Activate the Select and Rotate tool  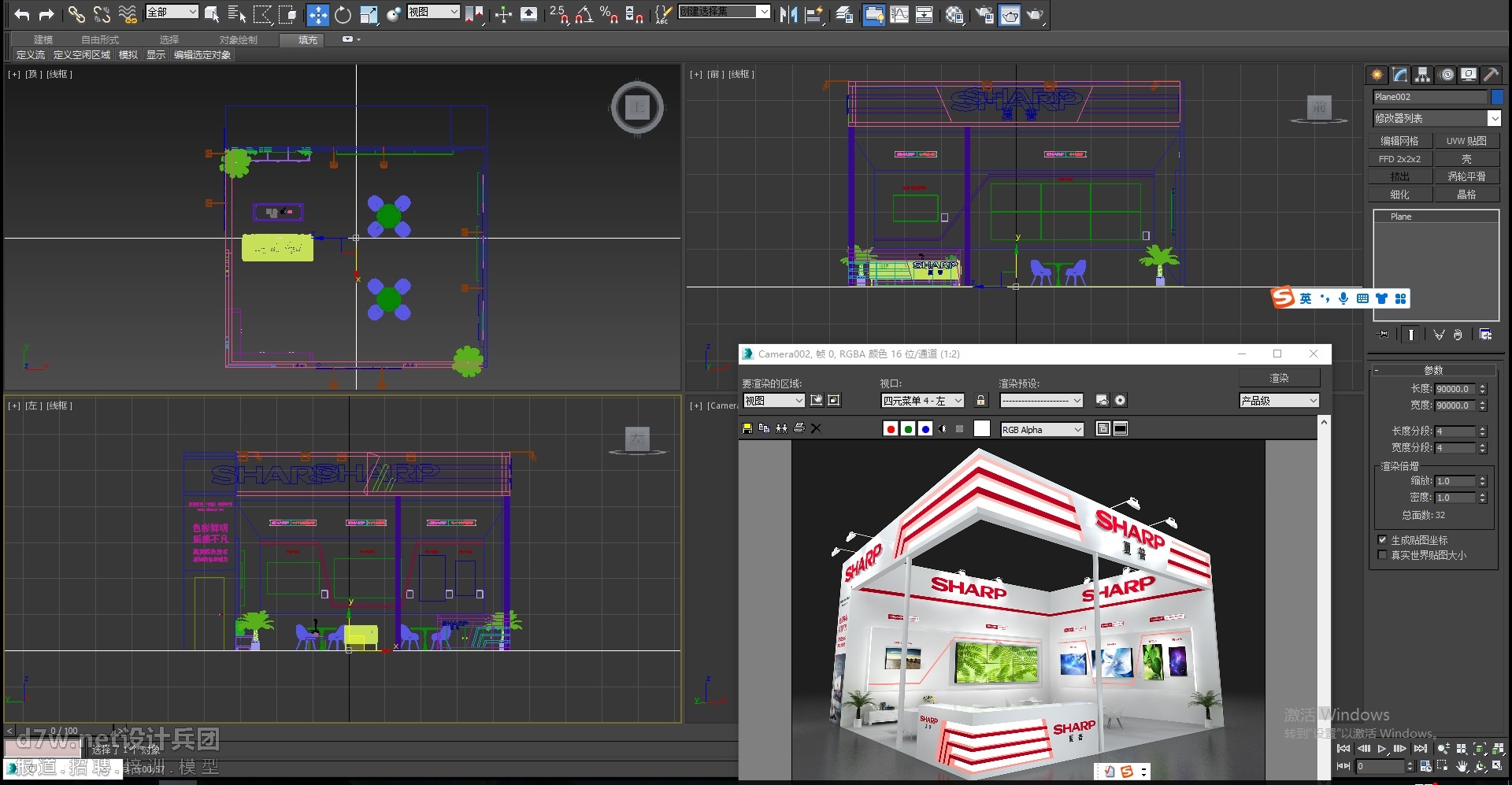coord(343,14)
